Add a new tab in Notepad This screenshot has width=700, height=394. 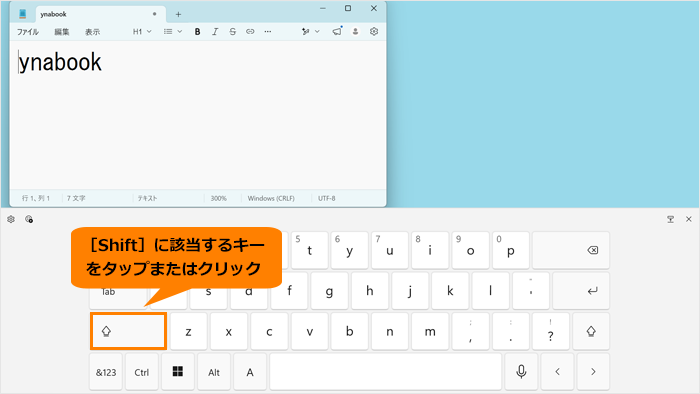(x=178, y=14)
